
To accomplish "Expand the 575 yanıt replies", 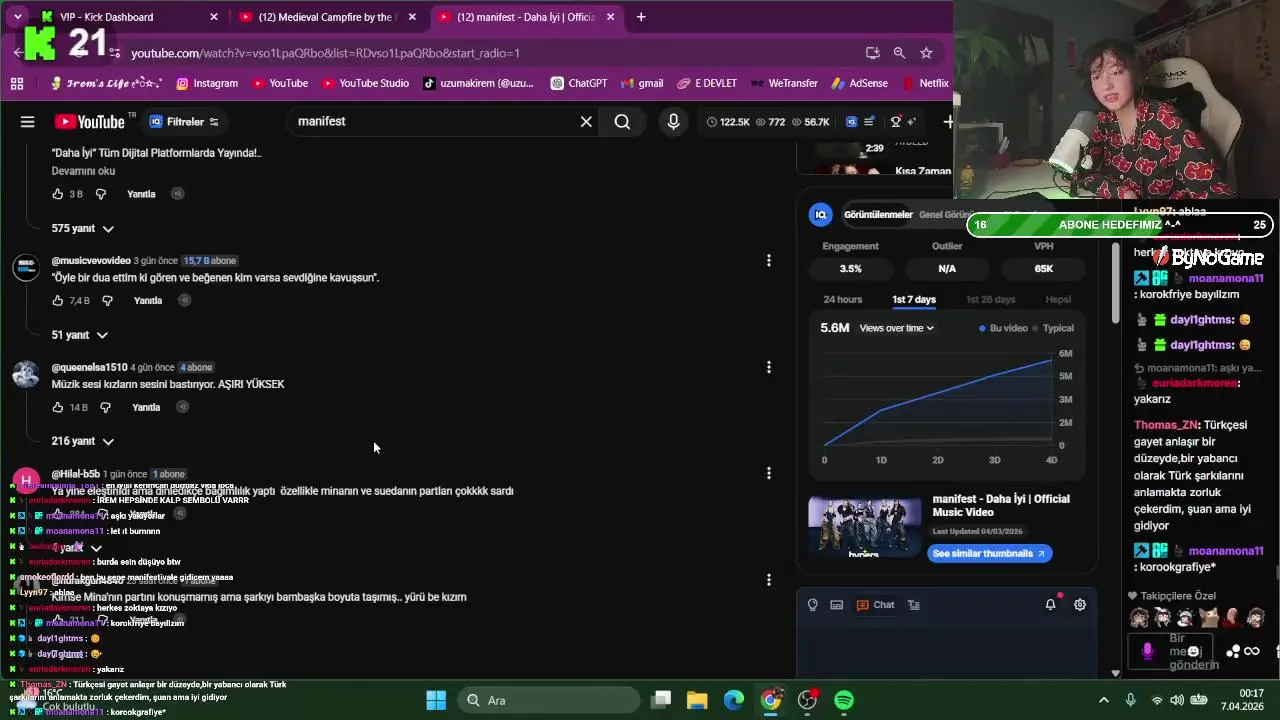I will (83, 229).
